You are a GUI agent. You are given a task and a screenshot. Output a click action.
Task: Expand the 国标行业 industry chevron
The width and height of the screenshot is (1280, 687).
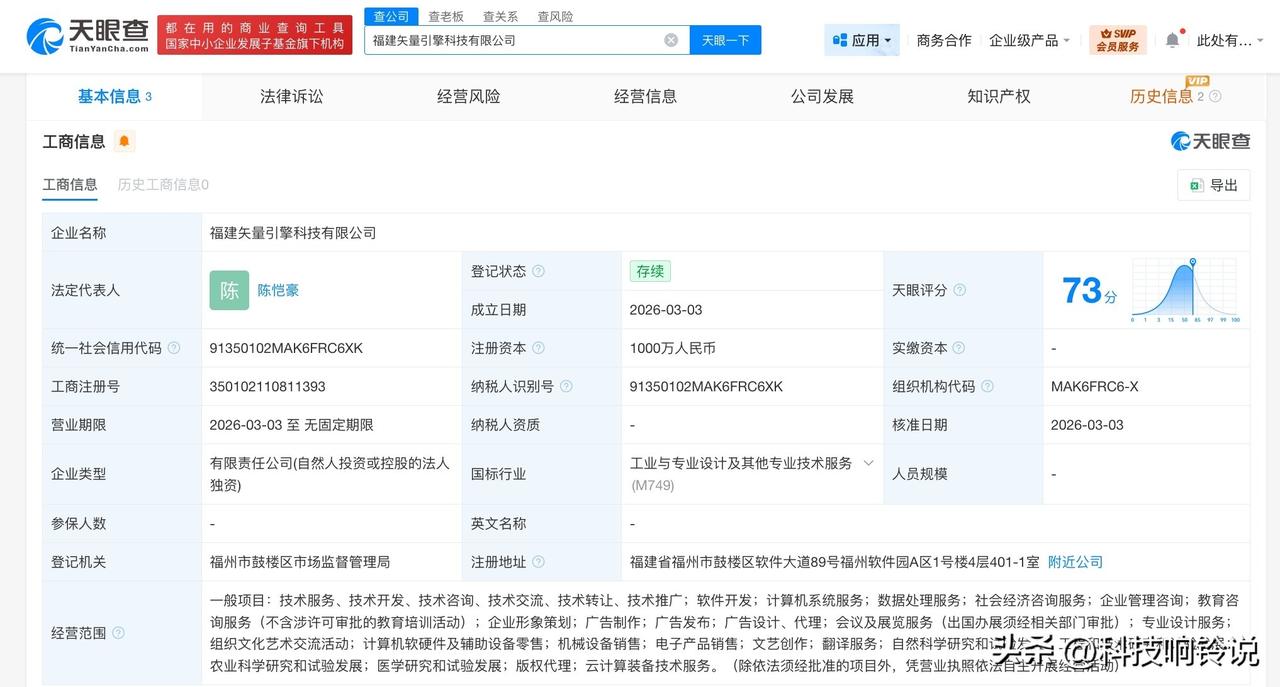pos(869,463)
